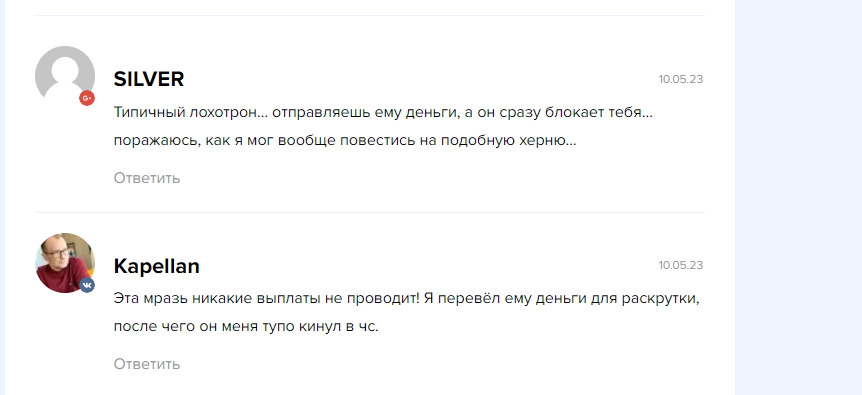The image size is (862, 395).
Task: Open SILVER's gray default avatar
Action: pyautogui.click(x=65, y=76)
